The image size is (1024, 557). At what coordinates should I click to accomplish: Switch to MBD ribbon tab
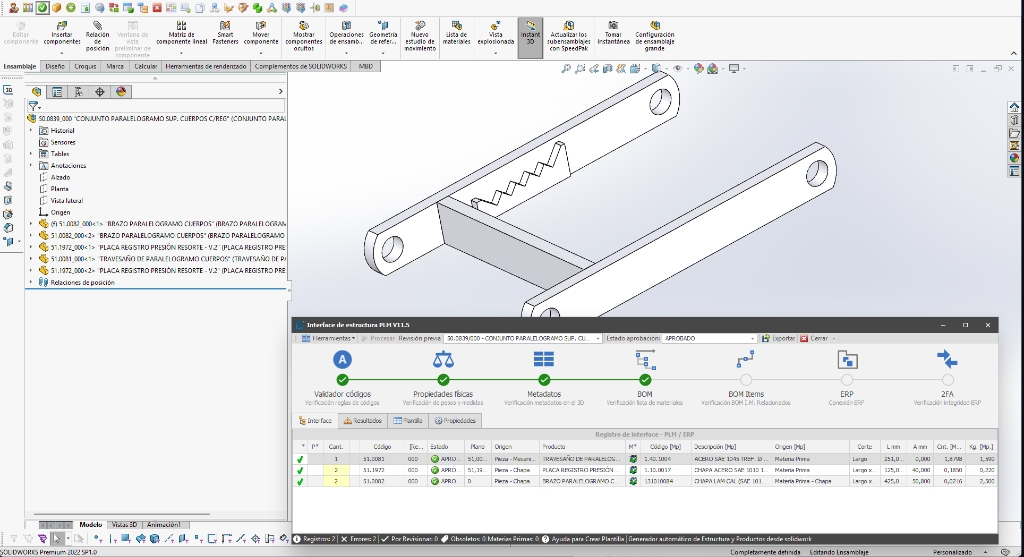[366, 66]
